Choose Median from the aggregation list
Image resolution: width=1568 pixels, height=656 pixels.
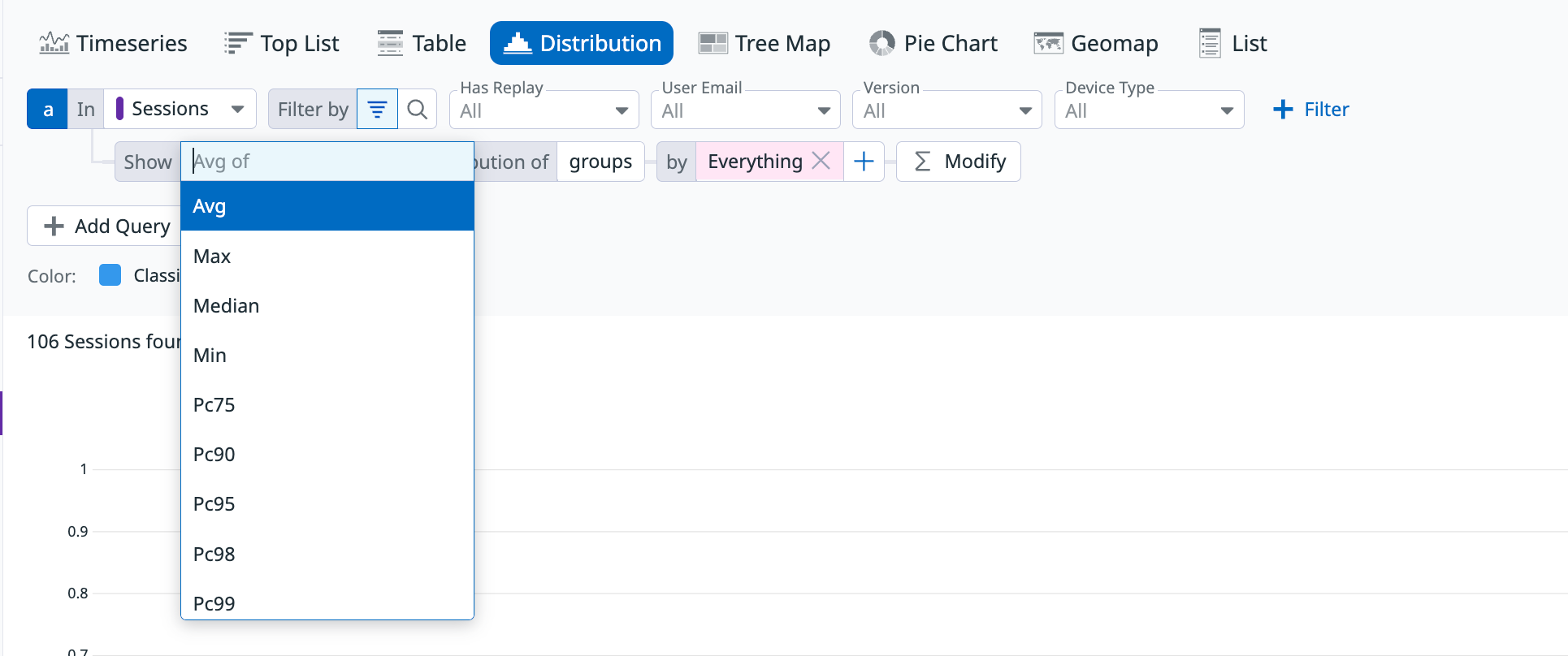click(x=227, y=306)
